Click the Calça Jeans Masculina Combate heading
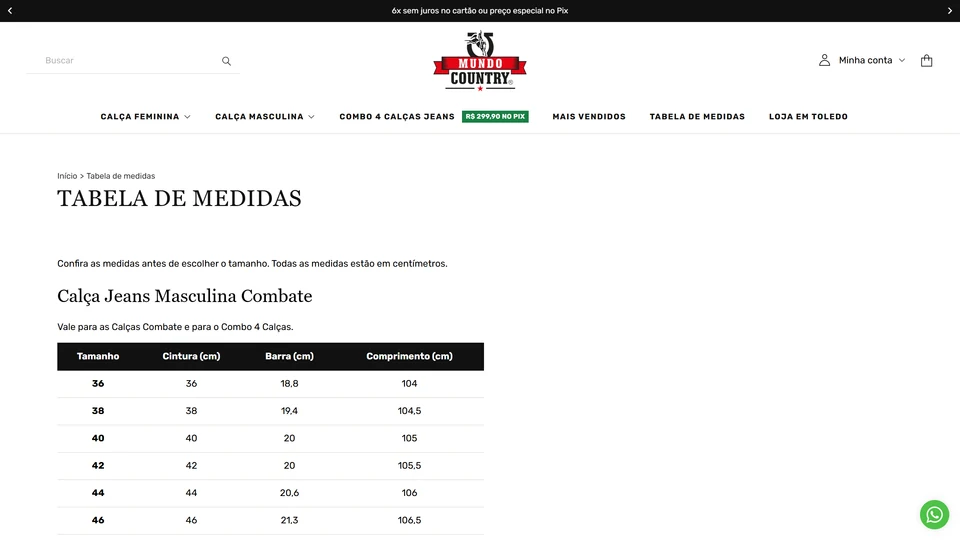This screenshot has height=540, width=960. coord(184,296)
